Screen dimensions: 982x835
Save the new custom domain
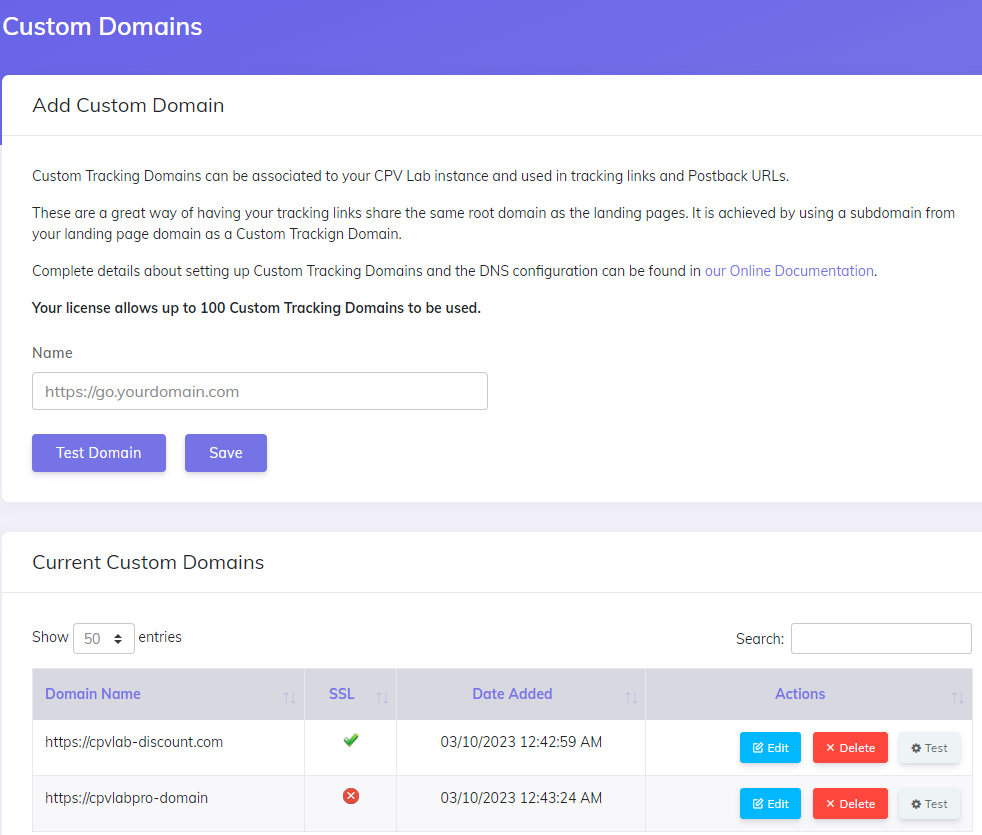(225, 452)
